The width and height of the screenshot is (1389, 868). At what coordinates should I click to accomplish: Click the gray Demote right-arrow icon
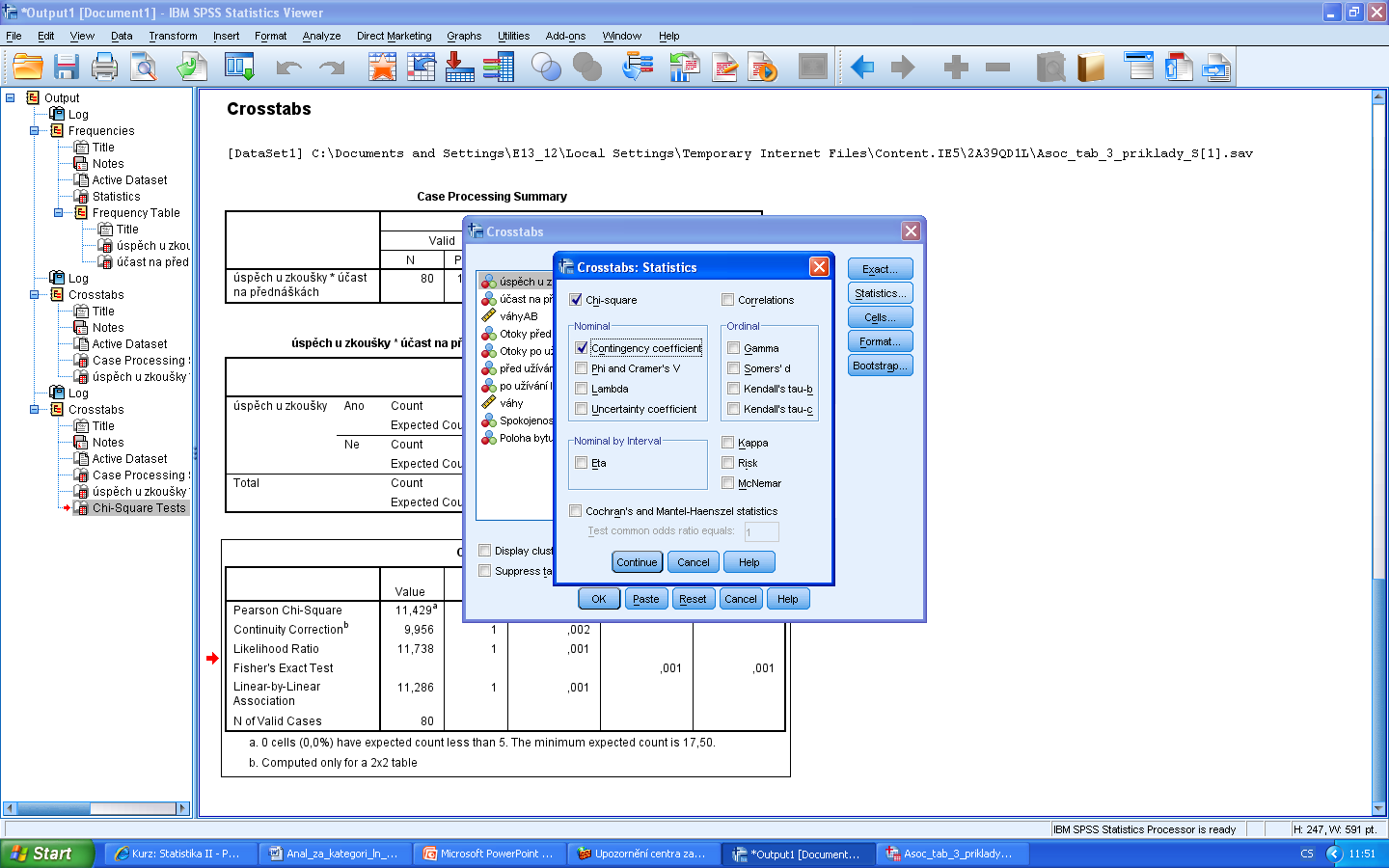pos(903,67)
